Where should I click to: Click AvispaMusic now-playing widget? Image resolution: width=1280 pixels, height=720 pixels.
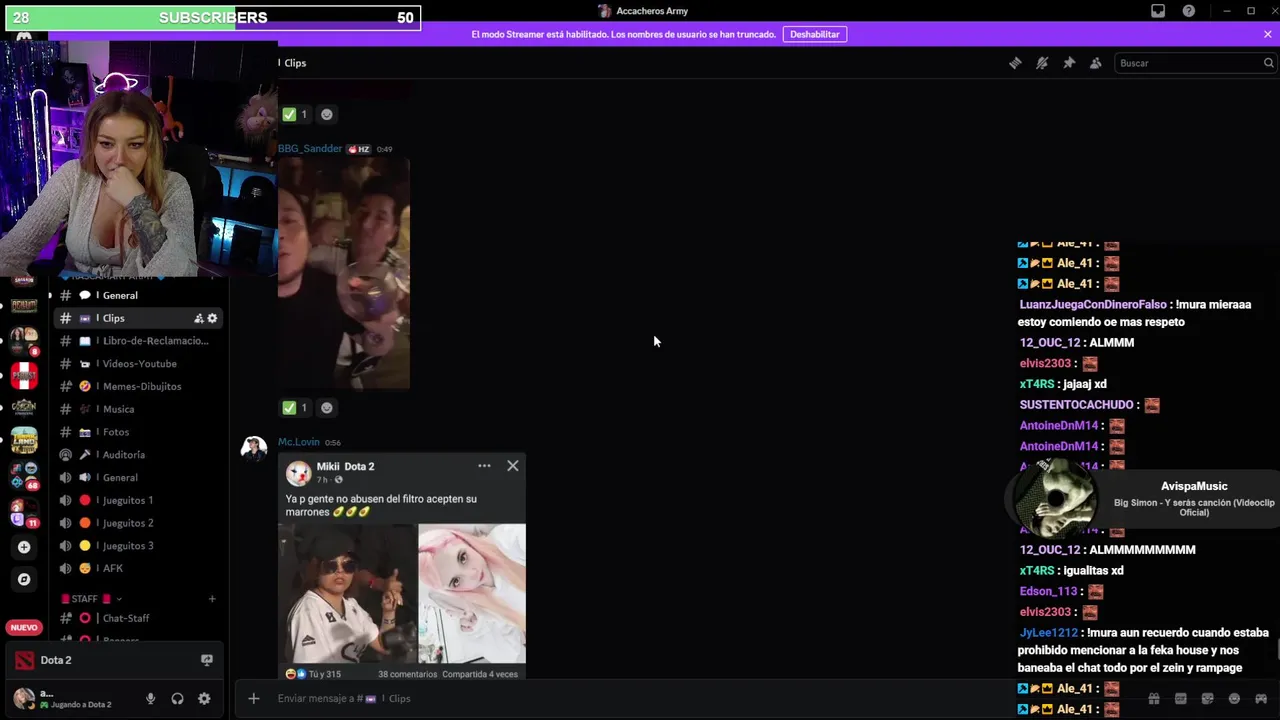1142,498
